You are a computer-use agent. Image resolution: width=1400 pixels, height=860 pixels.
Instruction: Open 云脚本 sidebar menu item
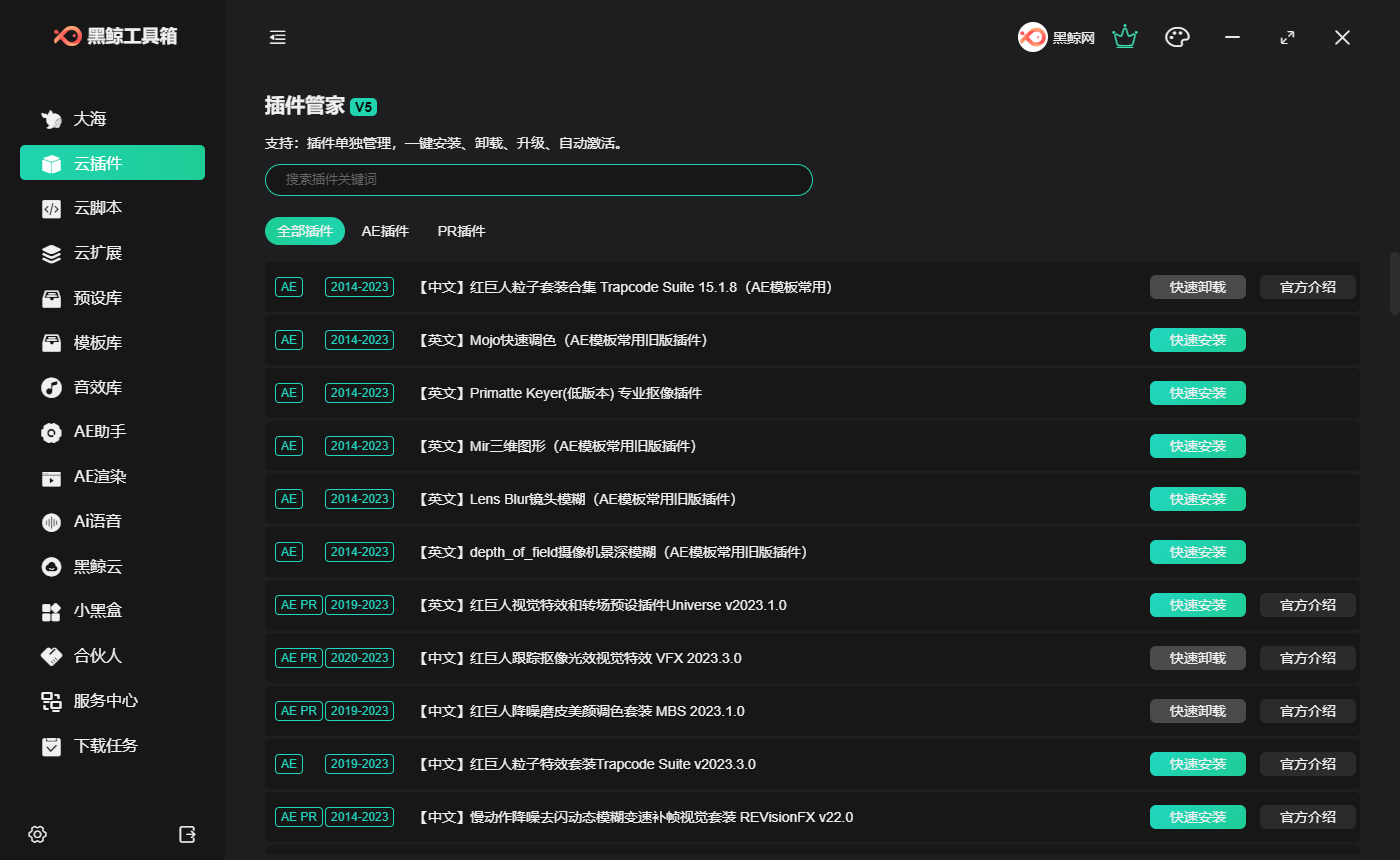tap(112, 208)
